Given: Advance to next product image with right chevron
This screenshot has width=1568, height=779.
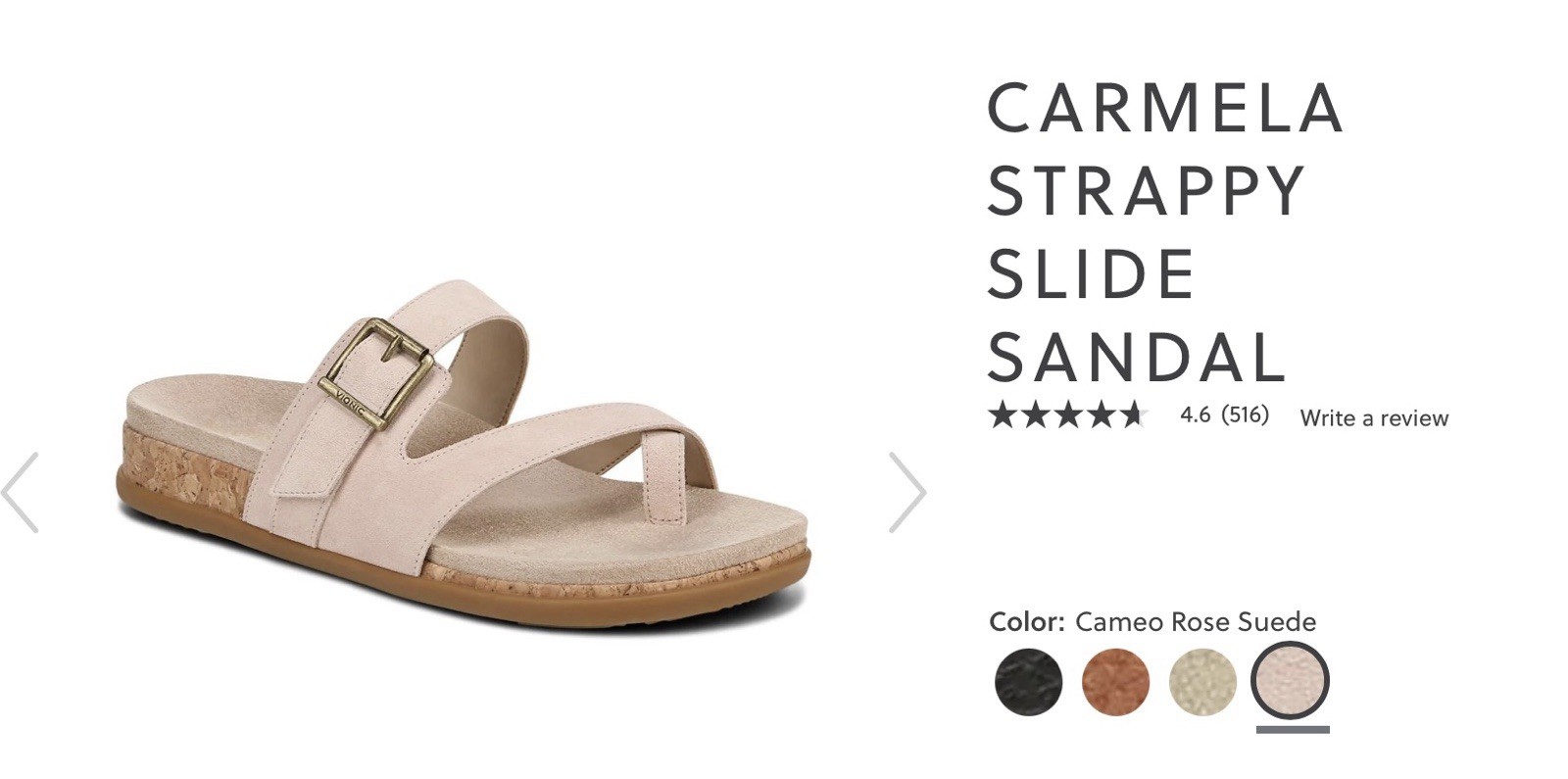Looking at the screenshot, I should pos(907,493).
